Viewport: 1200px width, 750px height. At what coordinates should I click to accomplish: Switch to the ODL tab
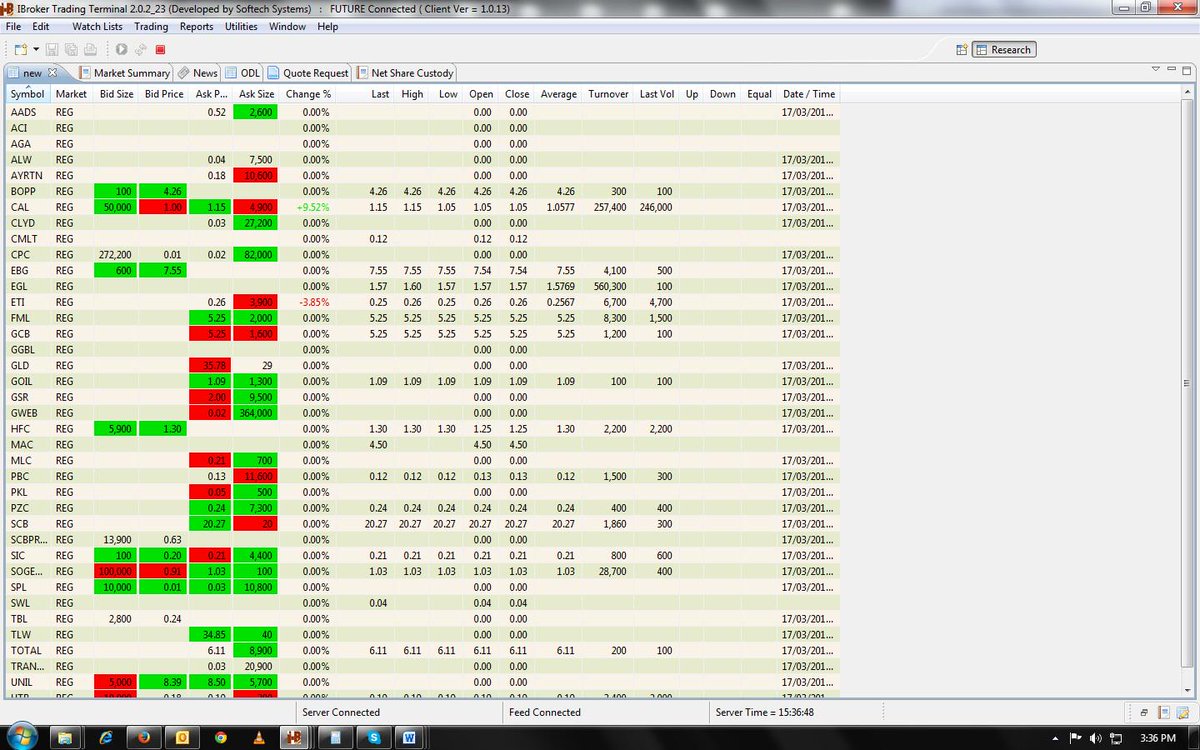click(x=243, y=73)
